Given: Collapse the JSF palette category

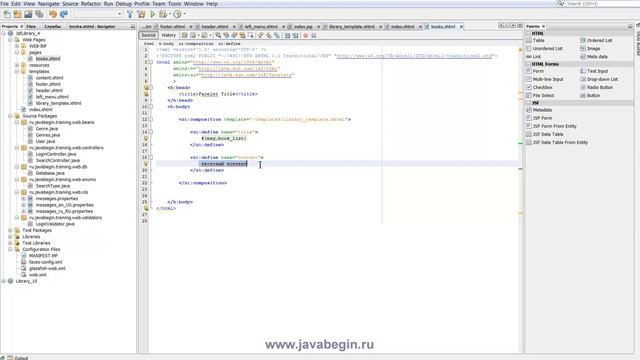Looking at the screenshot, I should 529,103.
